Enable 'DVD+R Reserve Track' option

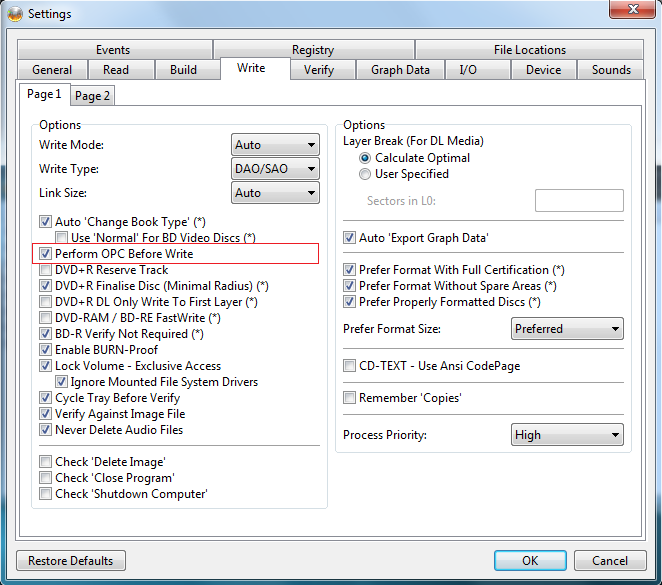click(x=46, y=270)
